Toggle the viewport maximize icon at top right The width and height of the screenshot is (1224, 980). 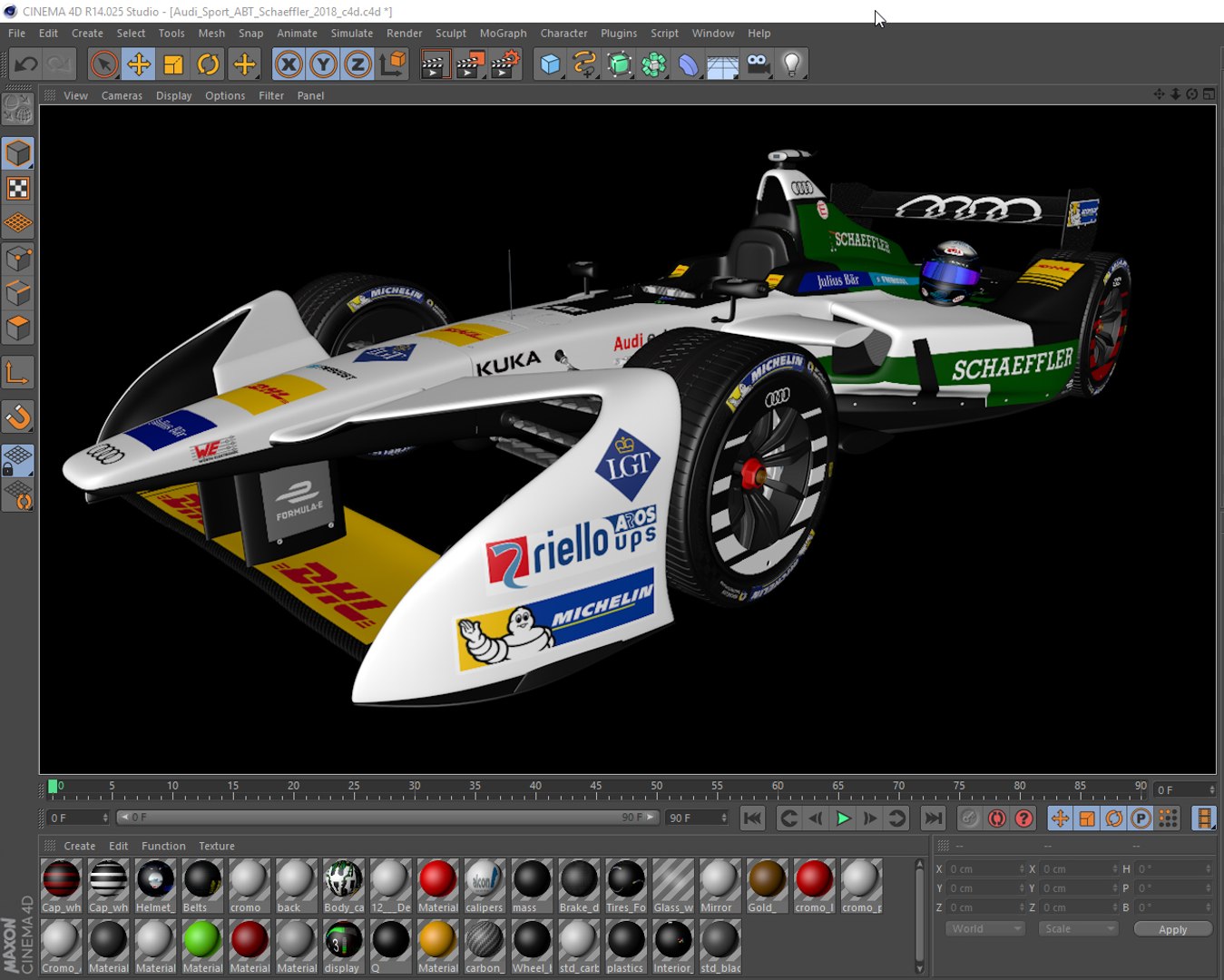pyautogui.click(x=1209, y=94)
